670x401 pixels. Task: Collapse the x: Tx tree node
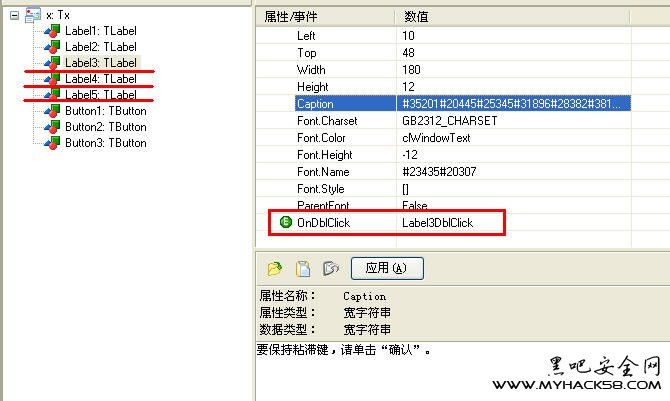13,15
